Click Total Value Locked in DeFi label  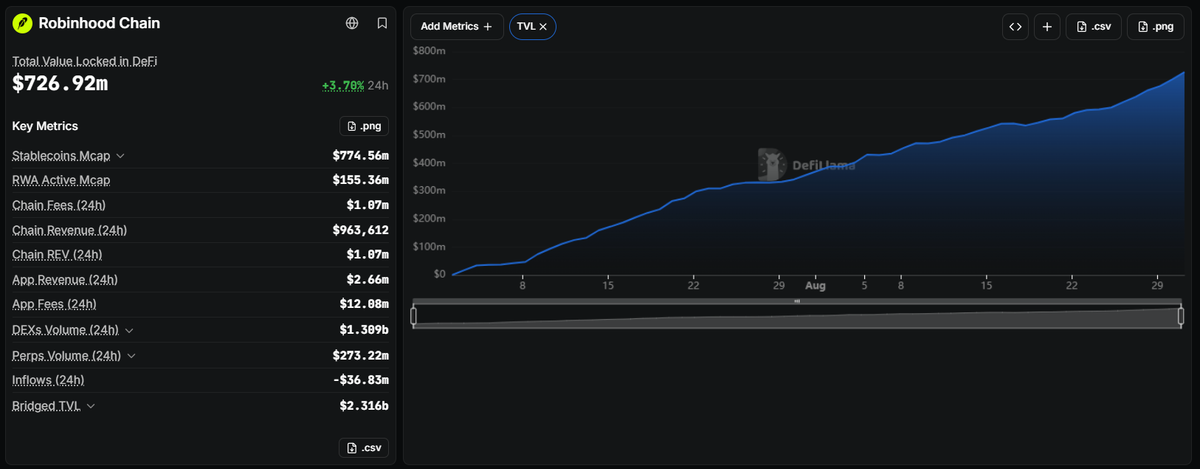[85, 61]
